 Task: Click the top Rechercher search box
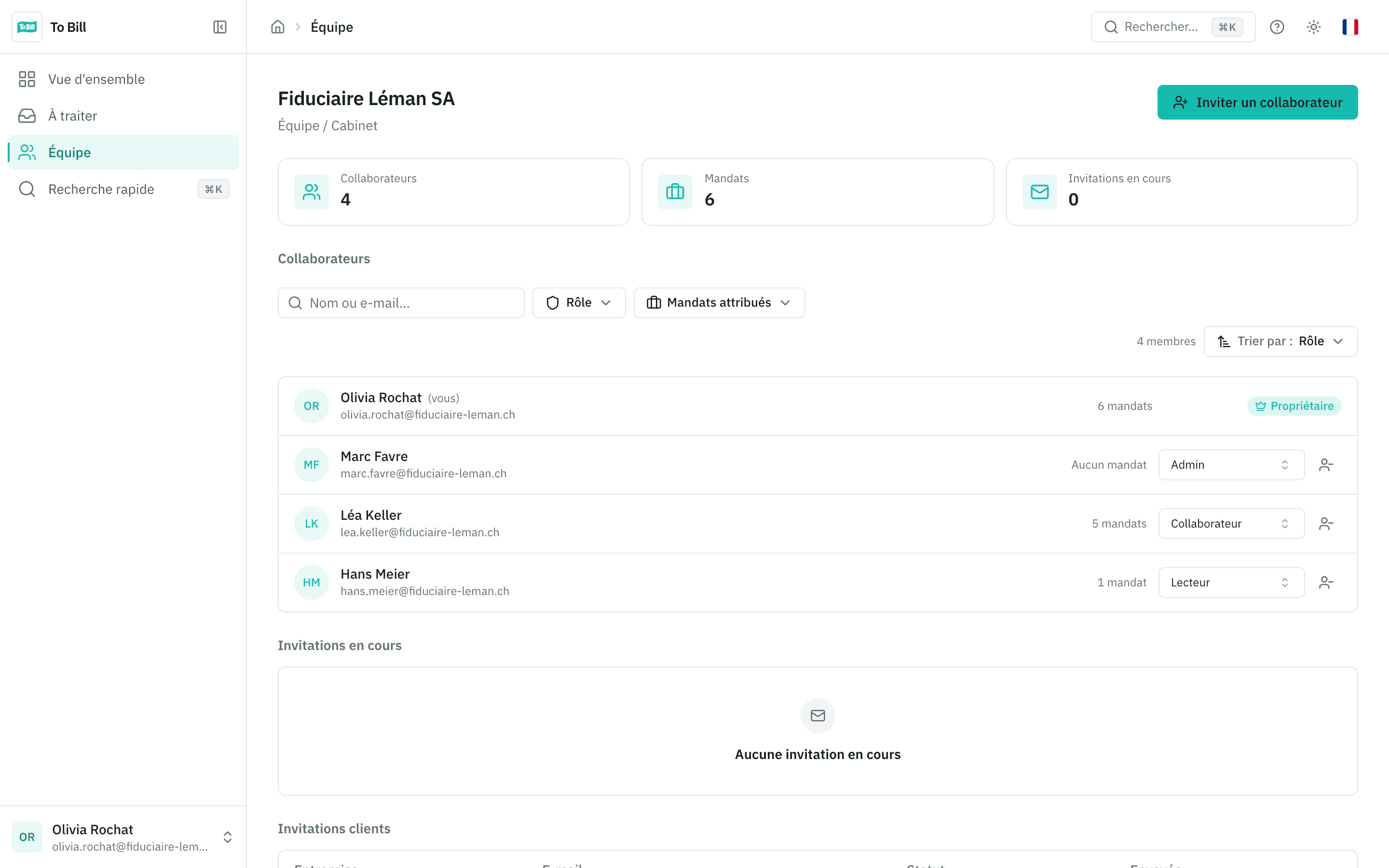(1172, 27)
